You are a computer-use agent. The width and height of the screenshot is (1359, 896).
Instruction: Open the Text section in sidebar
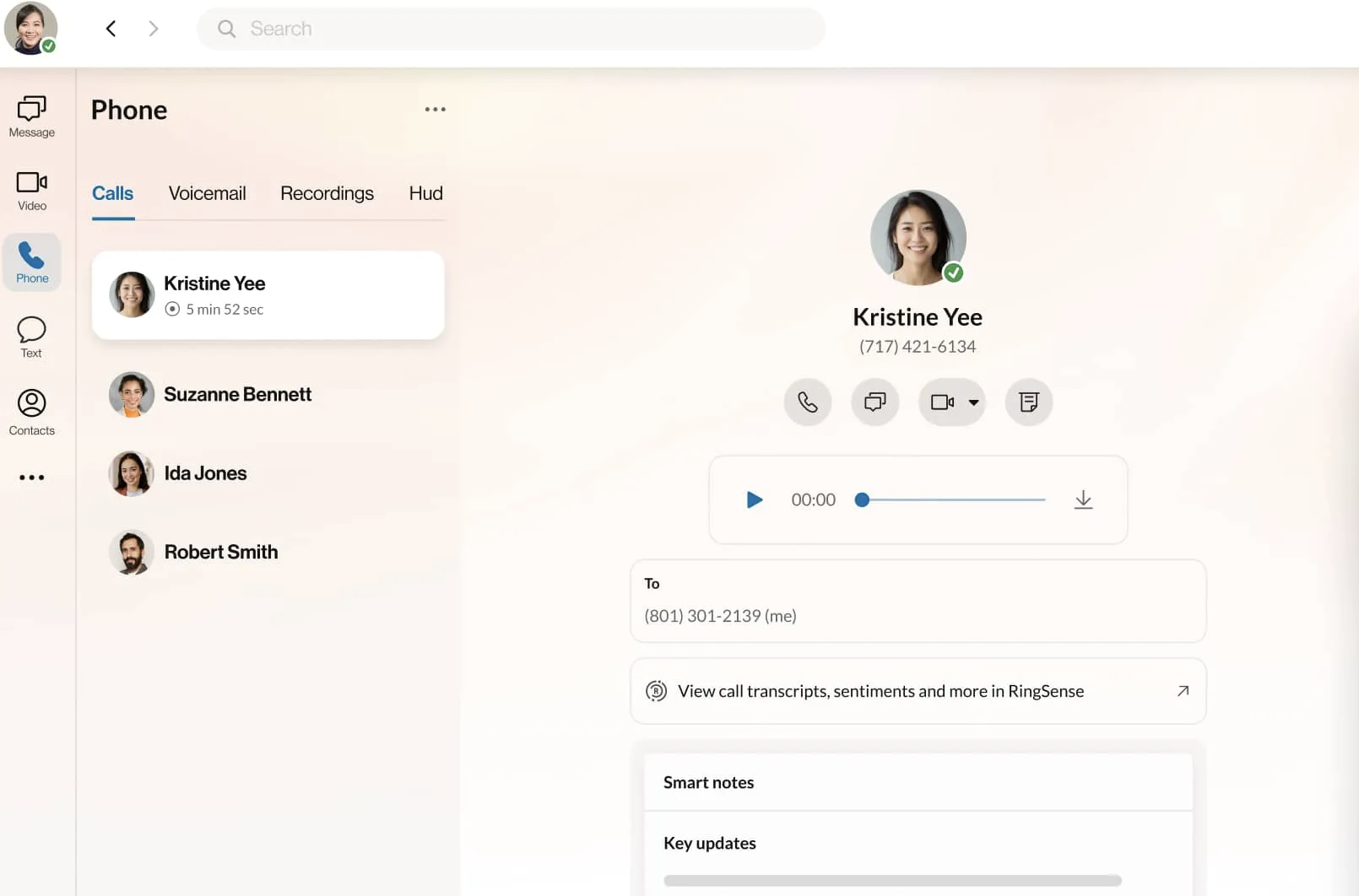(x=31, y=337)
